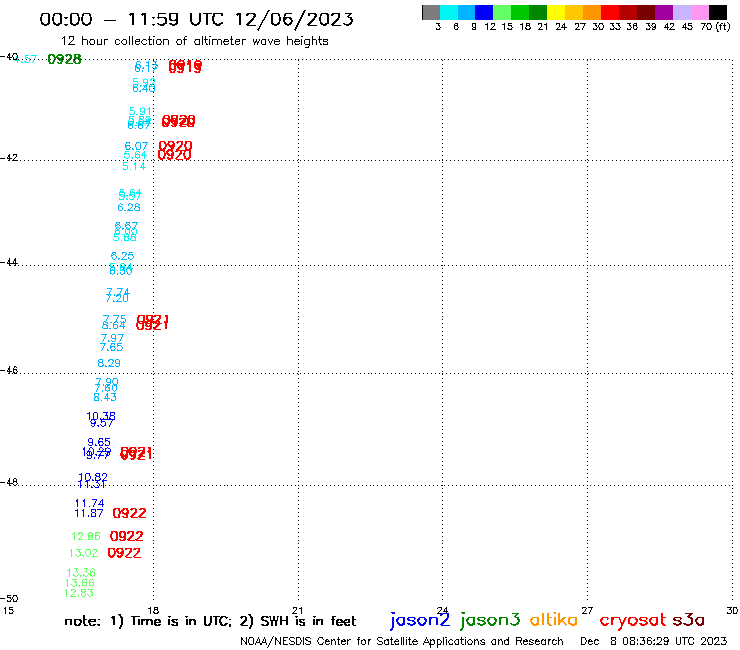Click the '7.97' wave height reading
Viewport: 740px width, 650px height.
112,338
